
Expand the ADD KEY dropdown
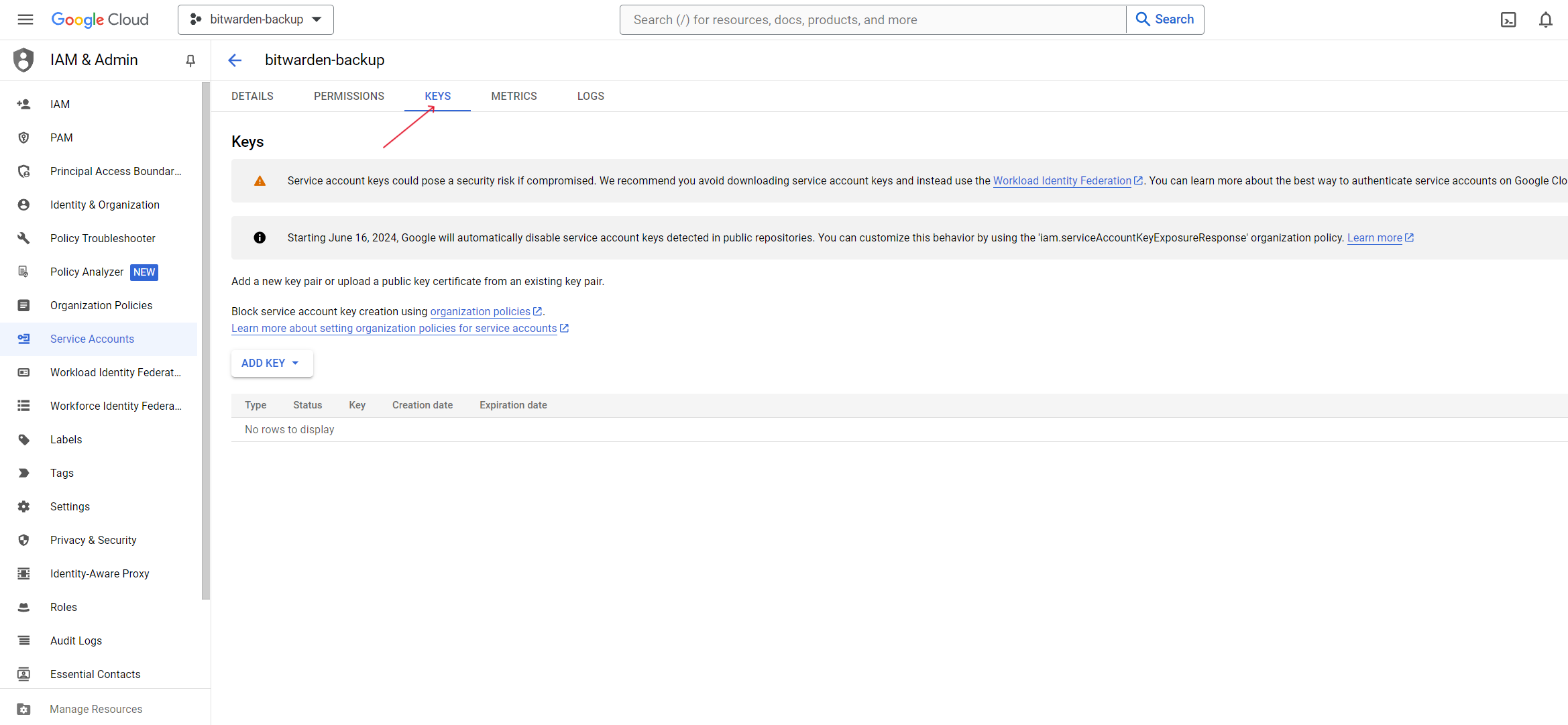click(x=272, y=363)
